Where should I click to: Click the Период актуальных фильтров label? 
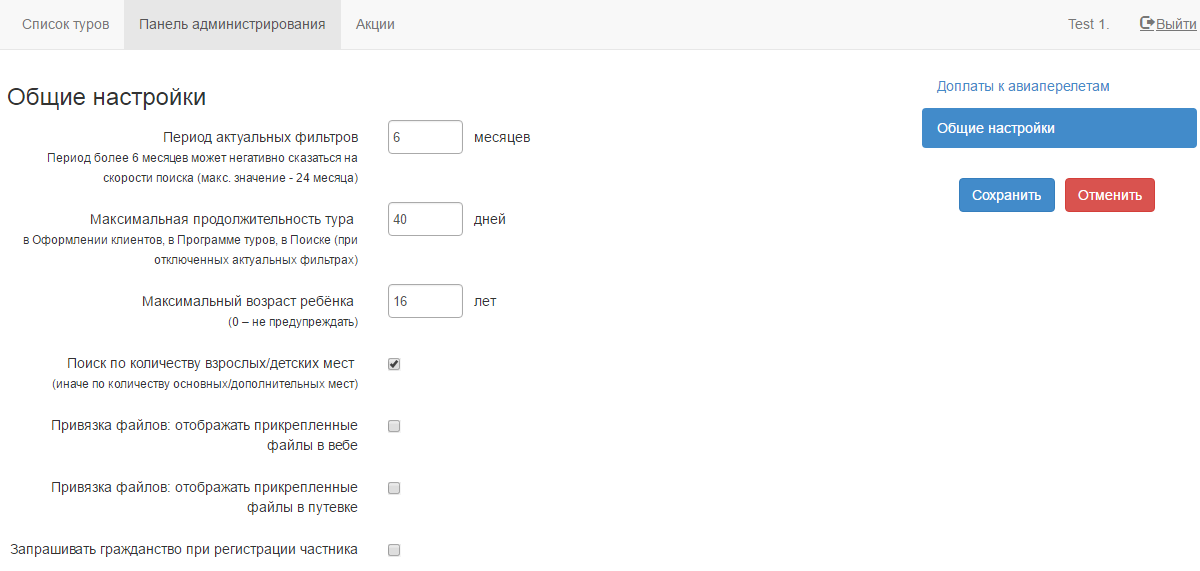[260, 137]
